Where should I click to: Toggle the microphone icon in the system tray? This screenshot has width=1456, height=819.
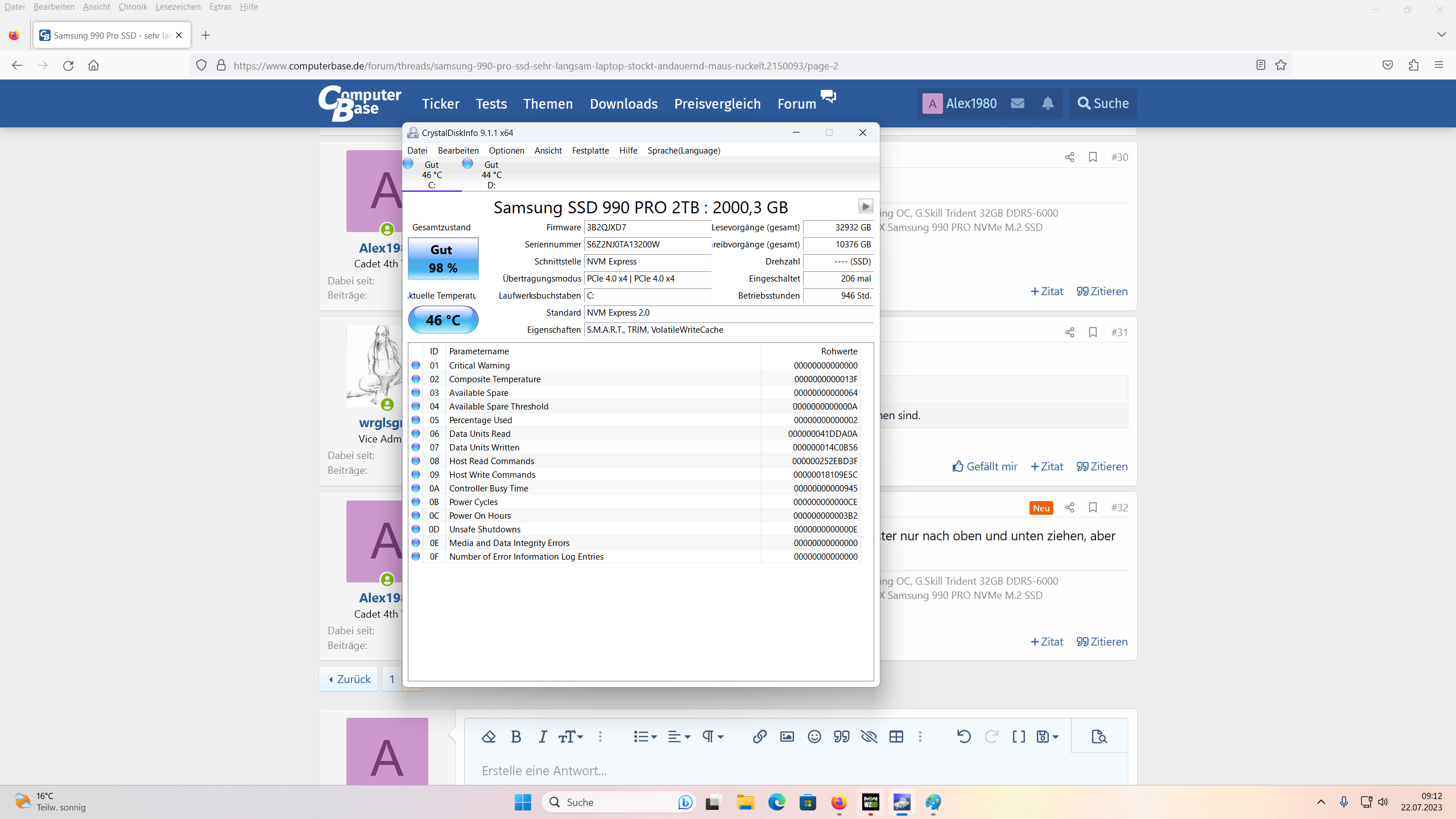point(1344,802)
